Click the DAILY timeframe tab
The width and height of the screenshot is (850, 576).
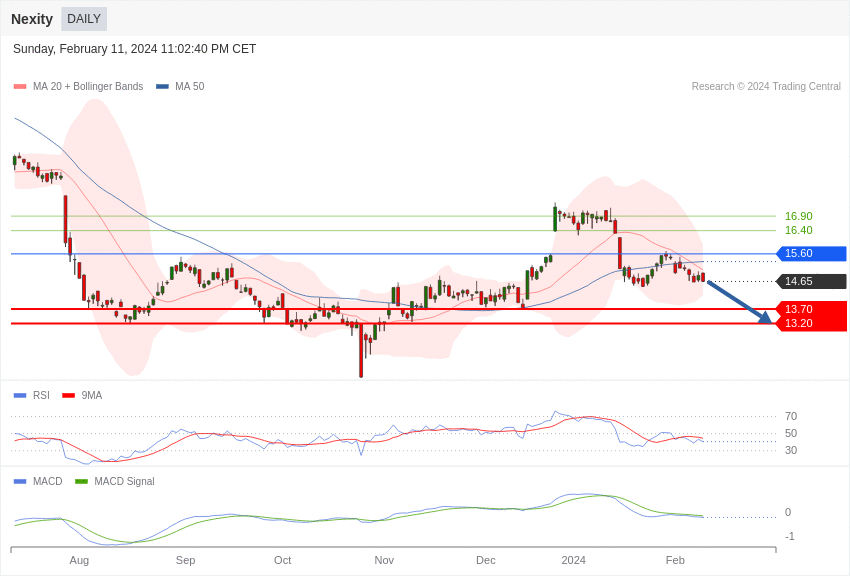point(84,19)
